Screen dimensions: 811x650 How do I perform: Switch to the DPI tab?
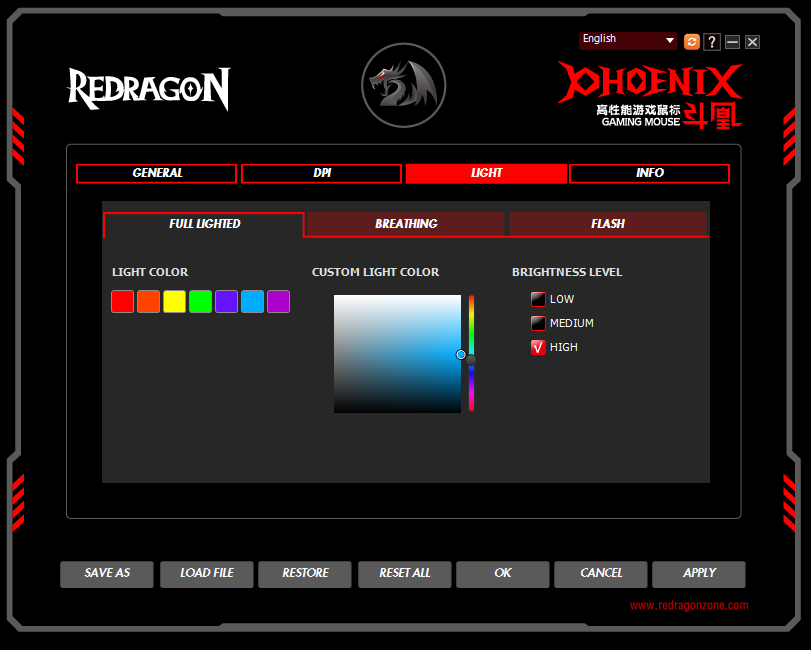tap(322, 173)
